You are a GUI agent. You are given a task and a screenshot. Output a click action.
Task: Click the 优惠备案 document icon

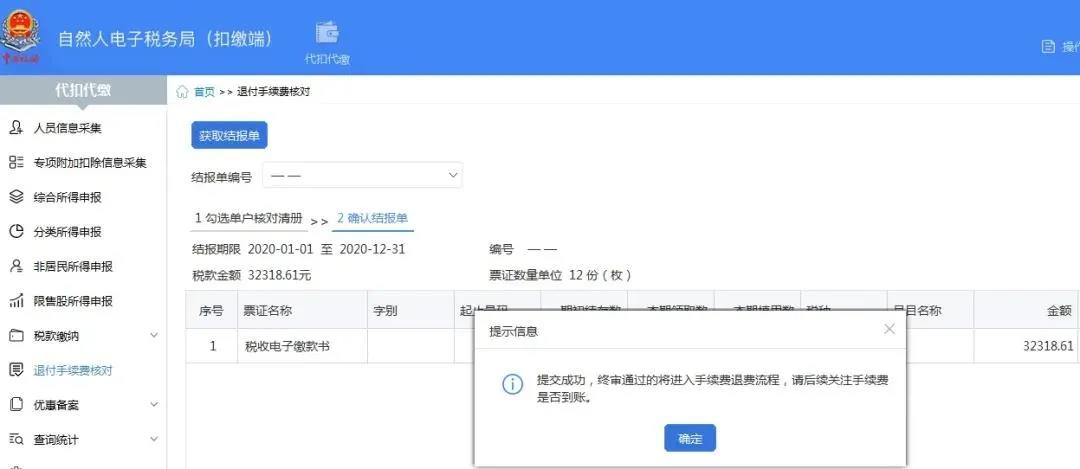point(17,405)
